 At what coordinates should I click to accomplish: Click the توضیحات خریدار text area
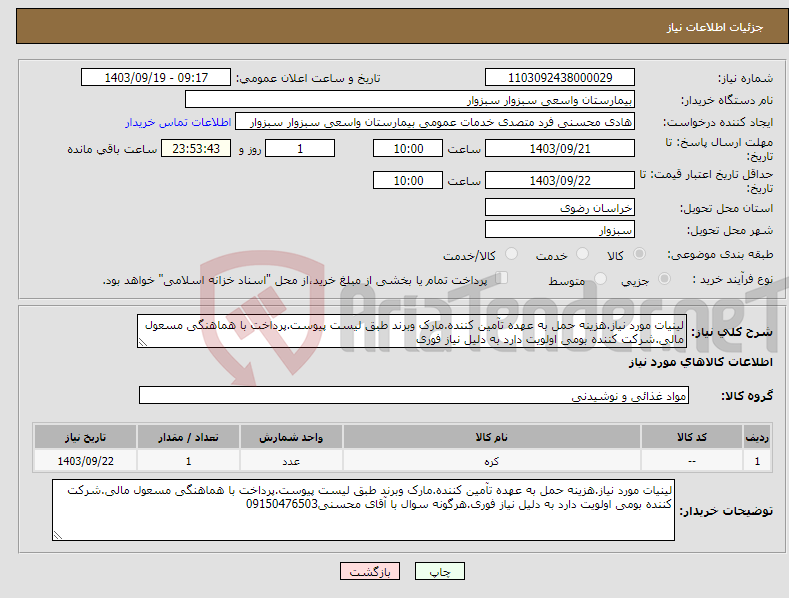click(x=363, y=510)
